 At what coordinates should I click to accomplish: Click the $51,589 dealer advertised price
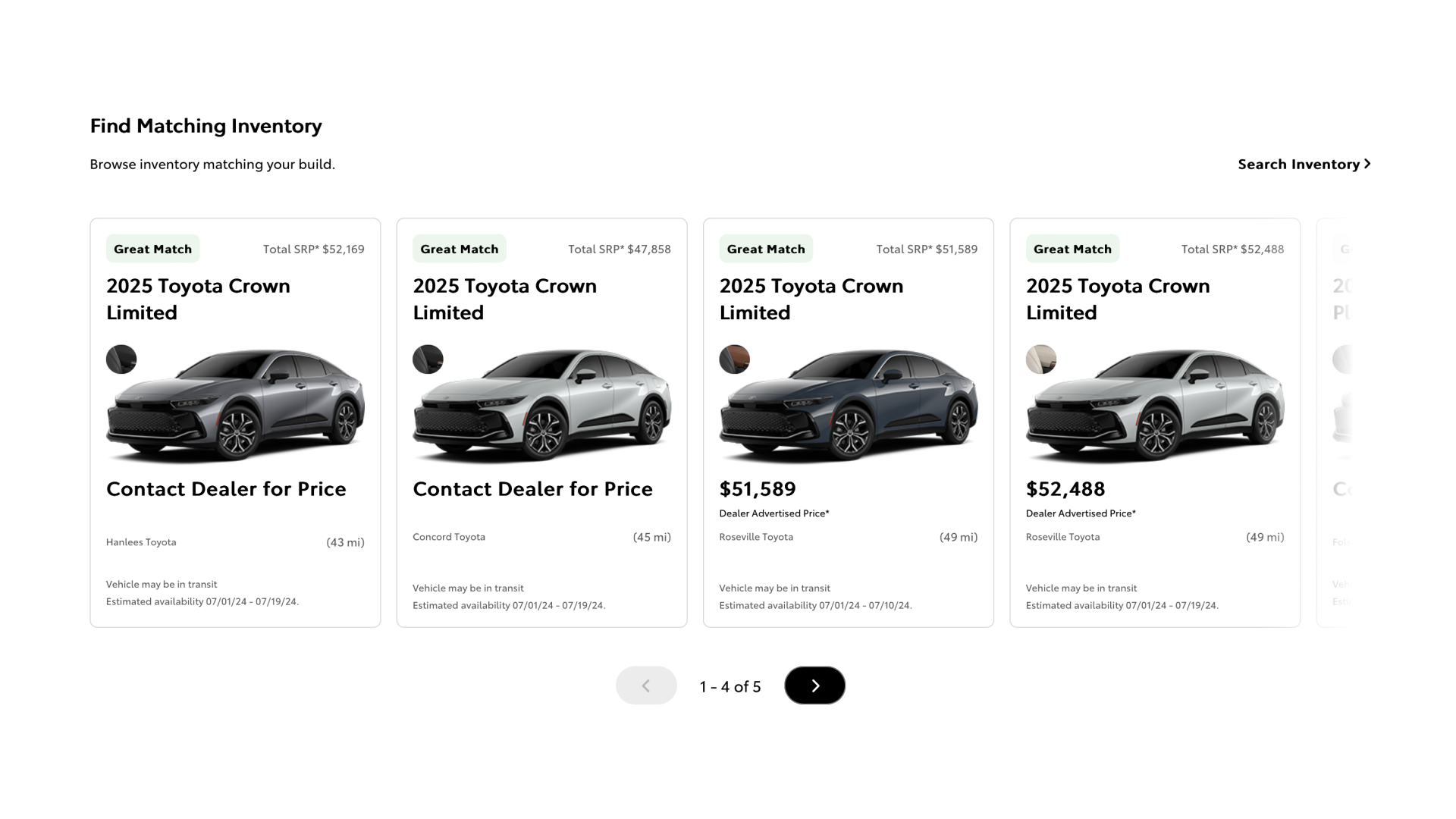coord(758,489)
